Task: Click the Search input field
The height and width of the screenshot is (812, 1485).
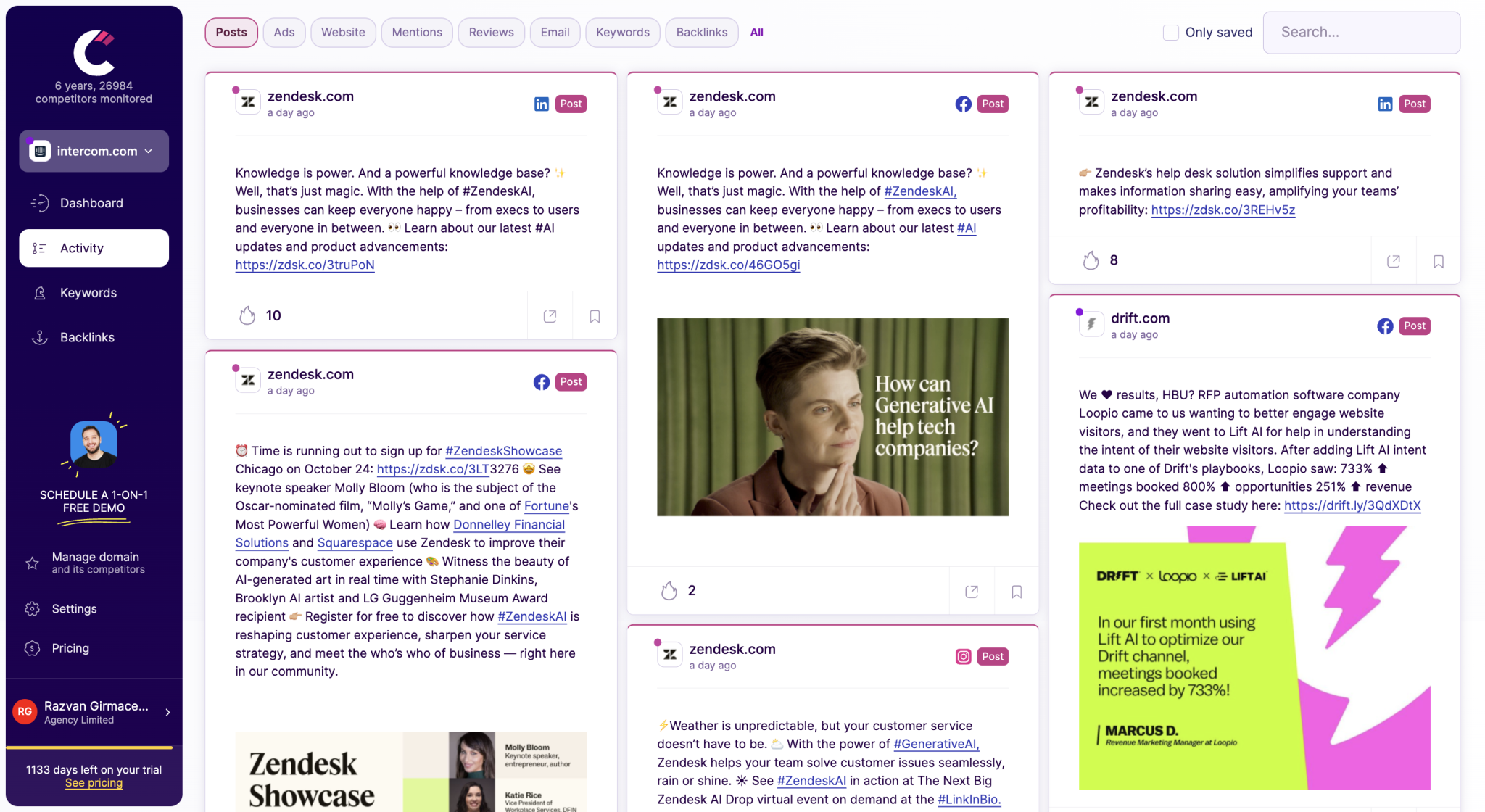Action: 1361,33
